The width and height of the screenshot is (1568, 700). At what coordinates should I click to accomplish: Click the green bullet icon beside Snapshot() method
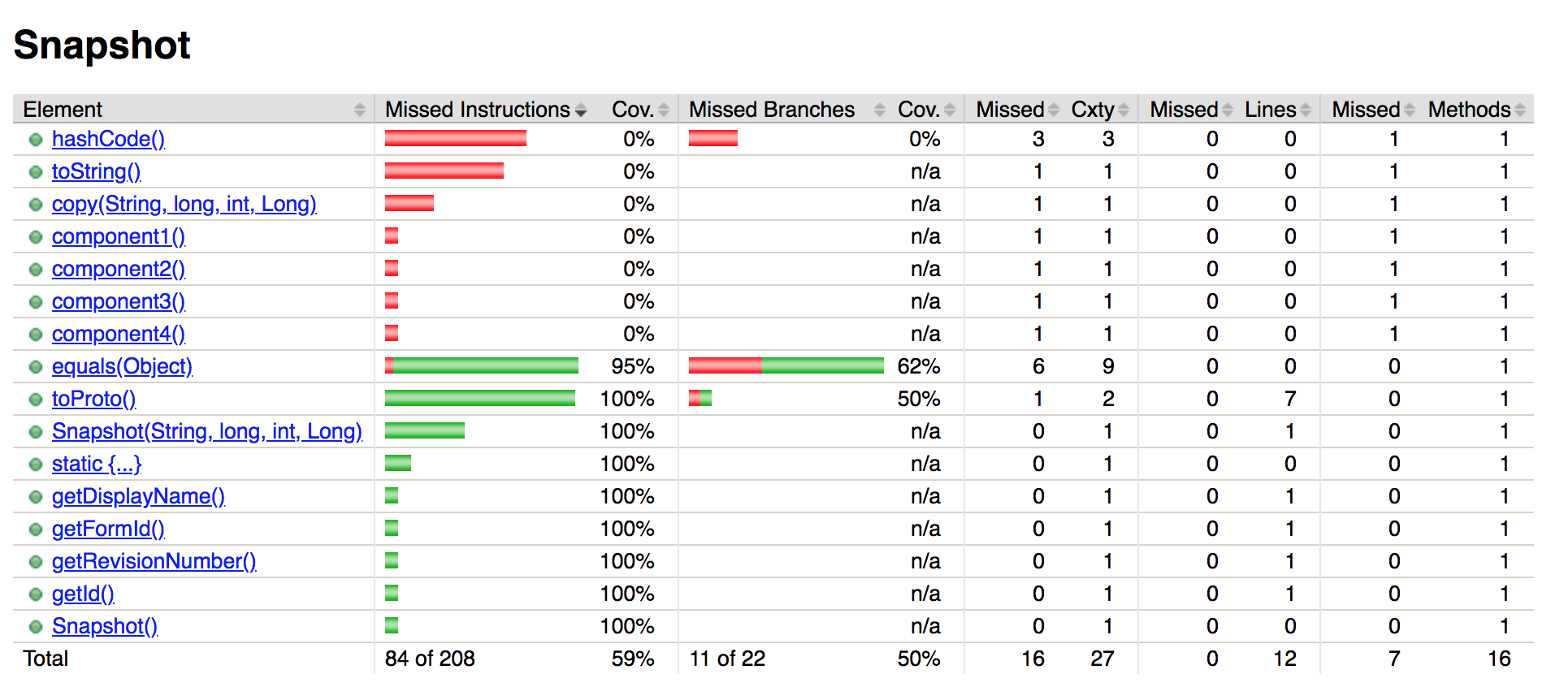[35, 626]
